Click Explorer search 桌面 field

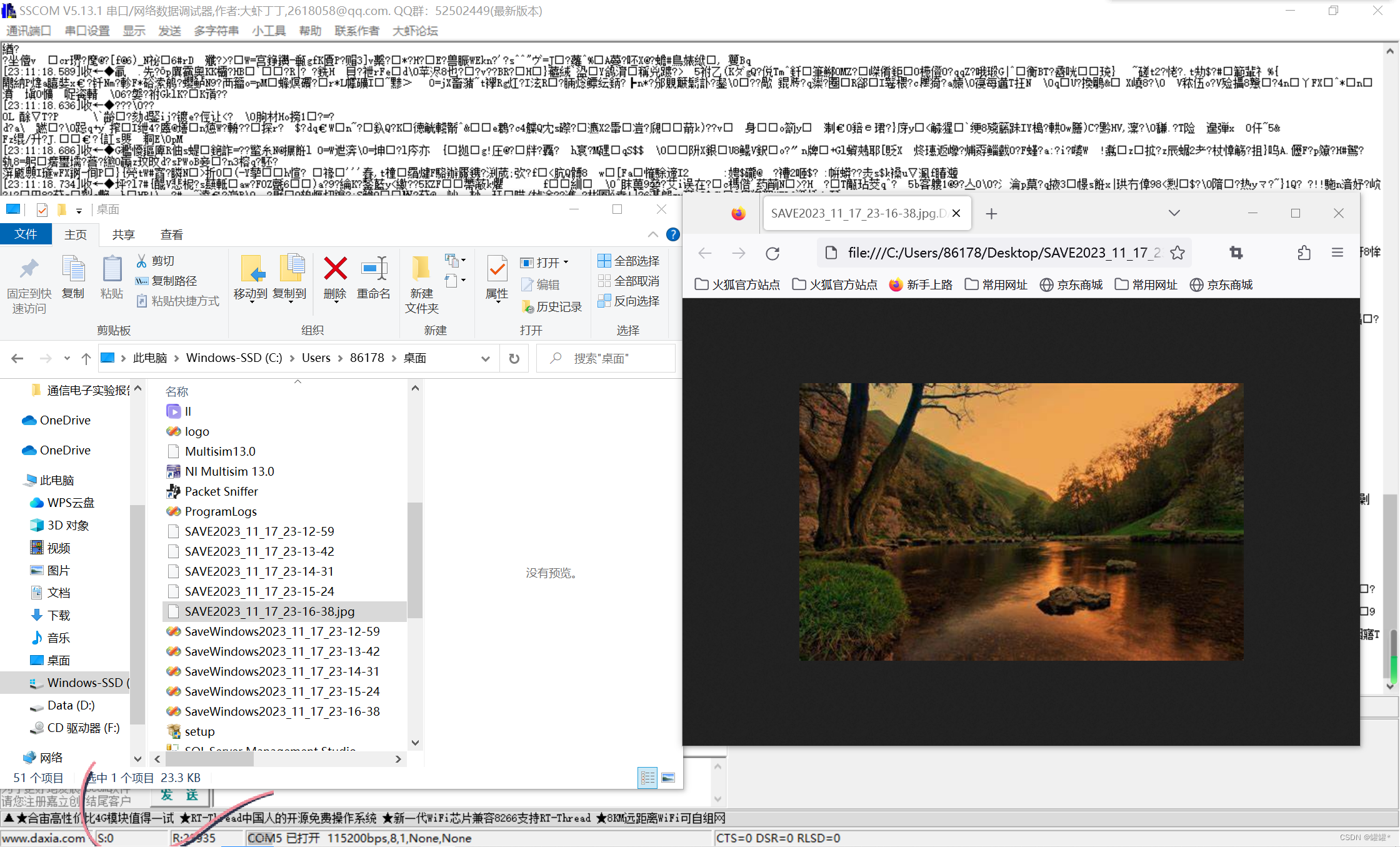pyautogui.click(x=606, y=358)
